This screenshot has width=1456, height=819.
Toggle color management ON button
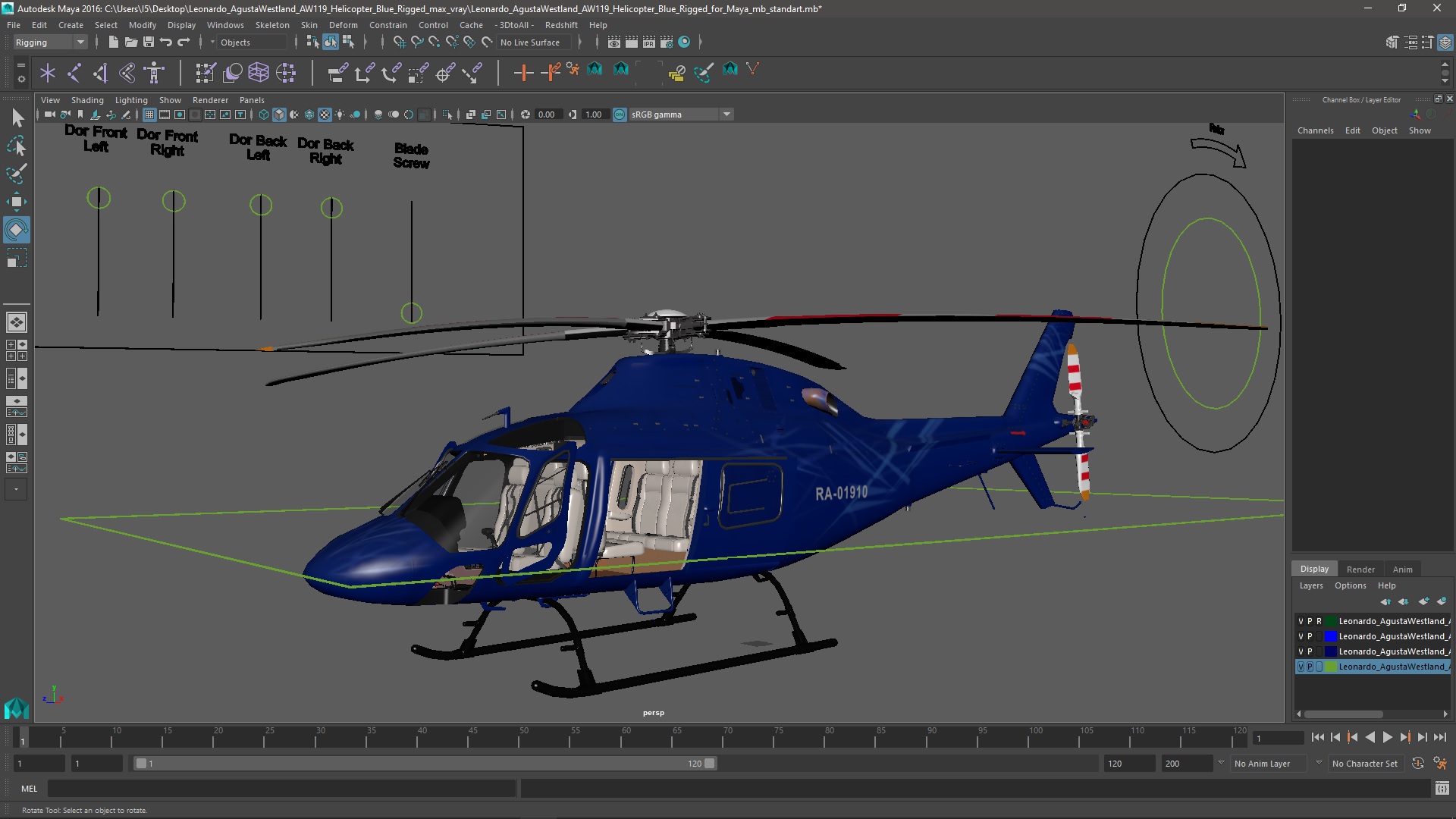[x=620, y=115]
